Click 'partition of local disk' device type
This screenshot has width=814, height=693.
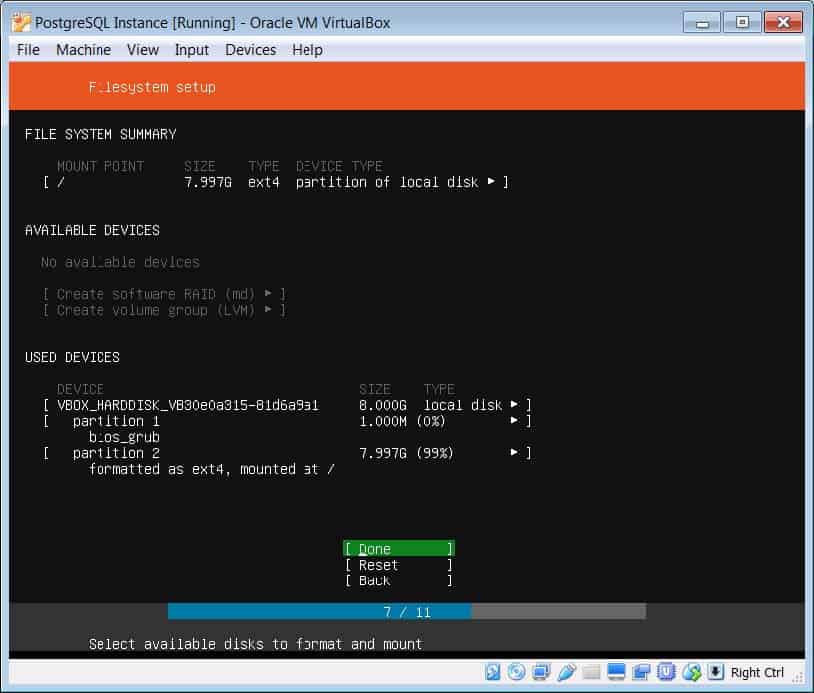pyautogui.click(x=387, y=182)
